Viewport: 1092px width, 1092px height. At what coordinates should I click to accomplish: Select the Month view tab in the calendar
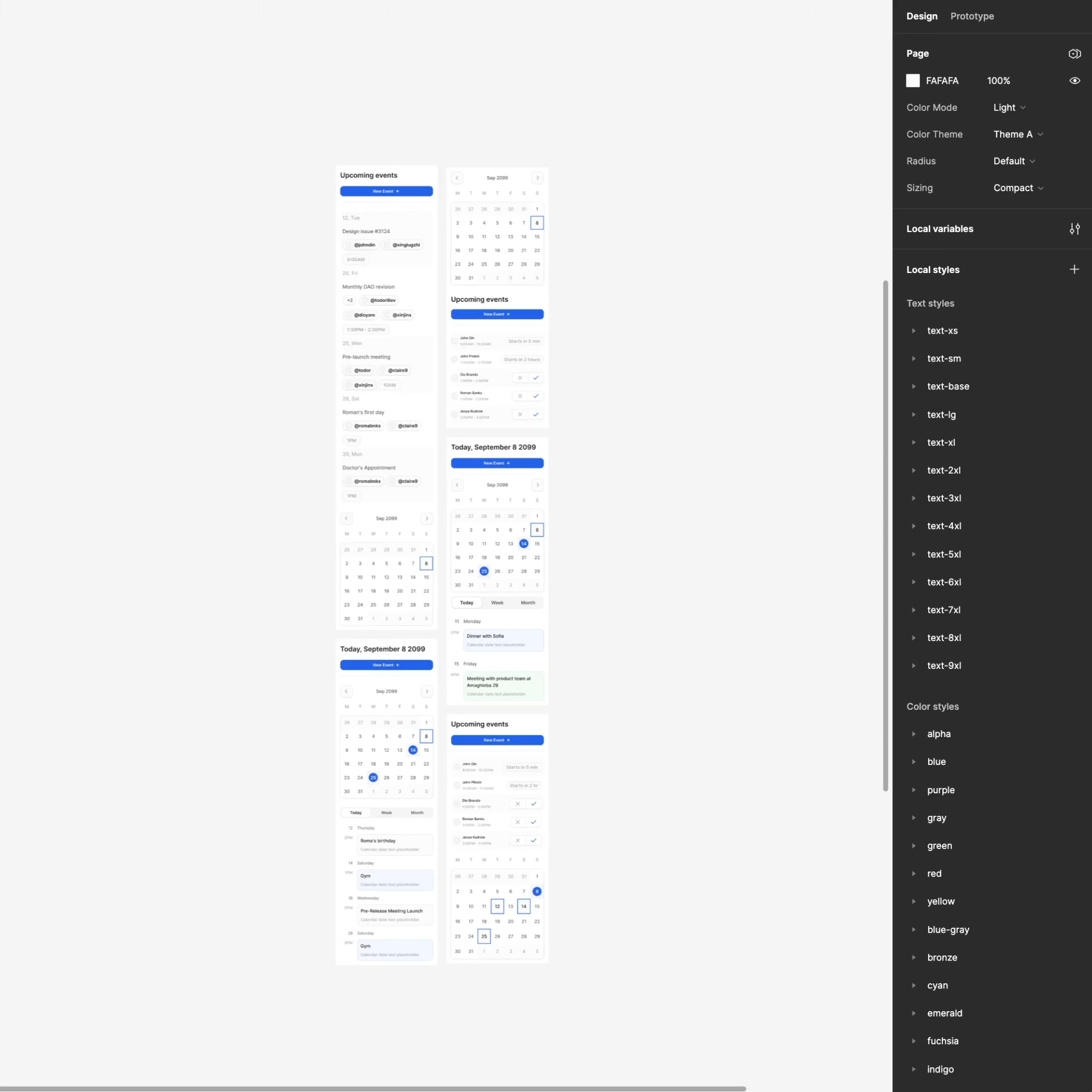click(527, 603)
